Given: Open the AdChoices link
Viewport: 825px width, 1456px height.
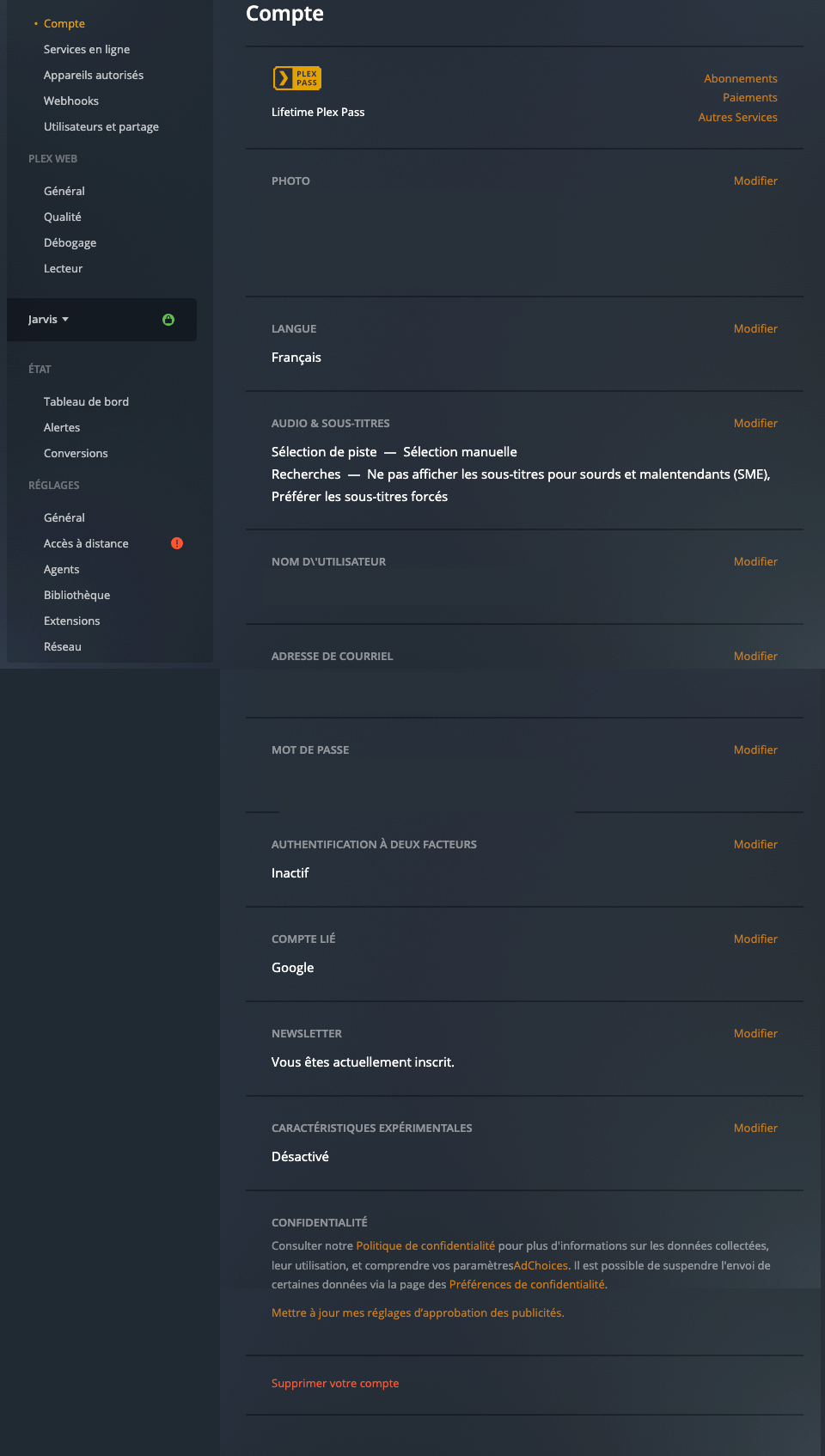Looking at the screenshot, I should [x=541, y=1265].
